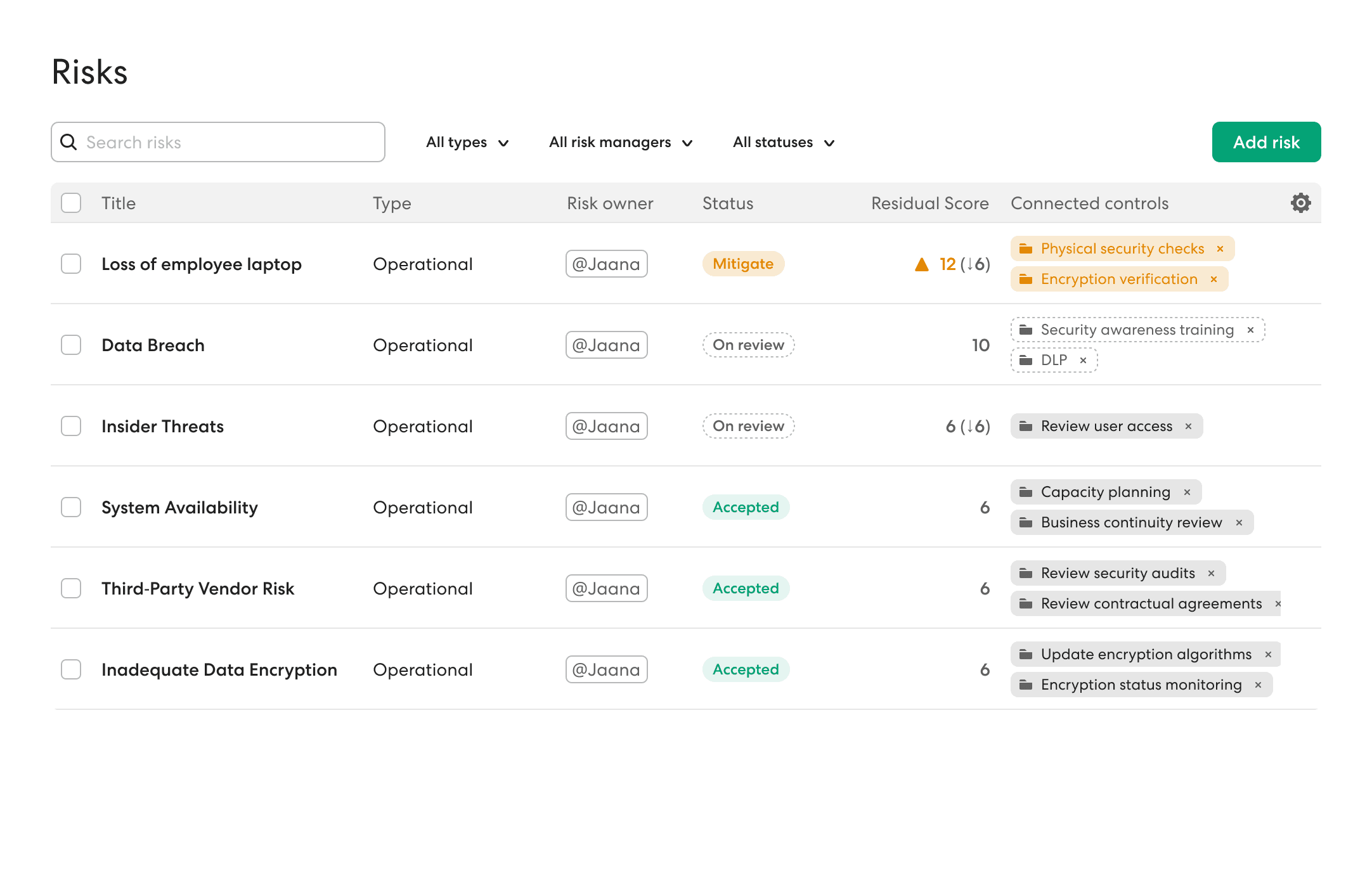Remove the Update encryption algorithms control
Screen dimensions: 1372x895
click(x=1268, y=654)
